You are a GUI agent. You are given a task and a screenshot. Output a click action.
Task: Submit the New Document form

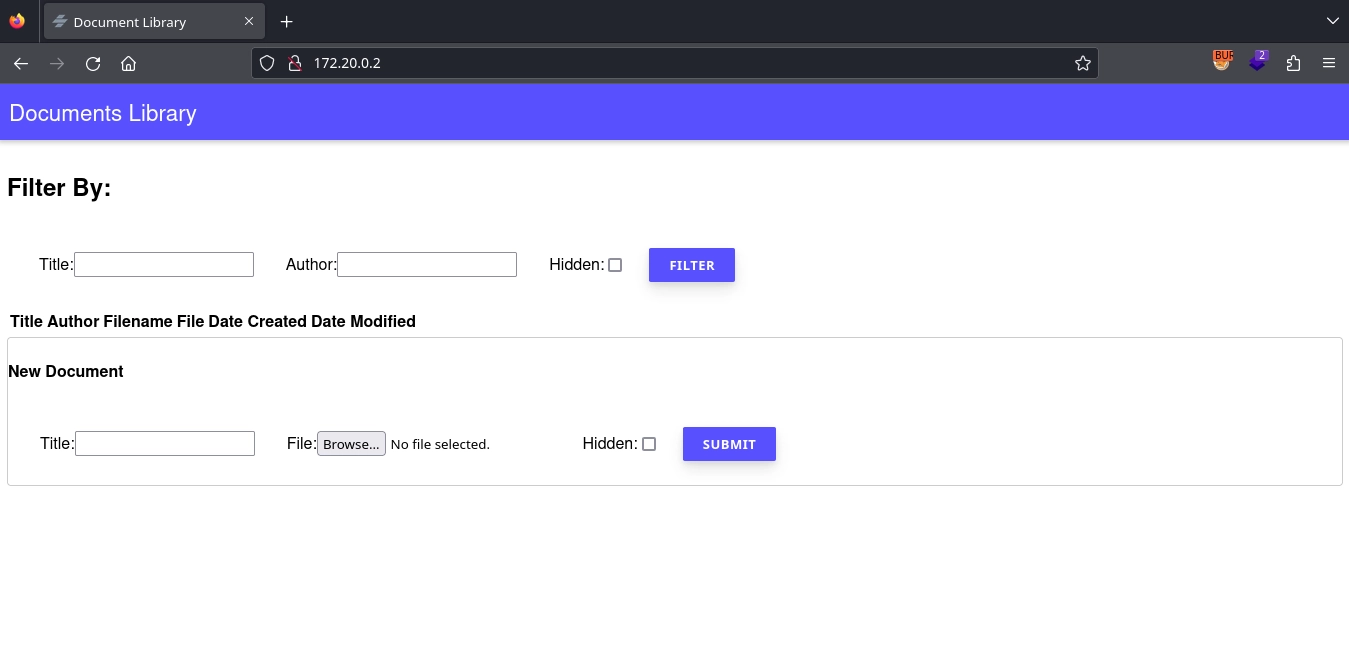tap(729, 444)
